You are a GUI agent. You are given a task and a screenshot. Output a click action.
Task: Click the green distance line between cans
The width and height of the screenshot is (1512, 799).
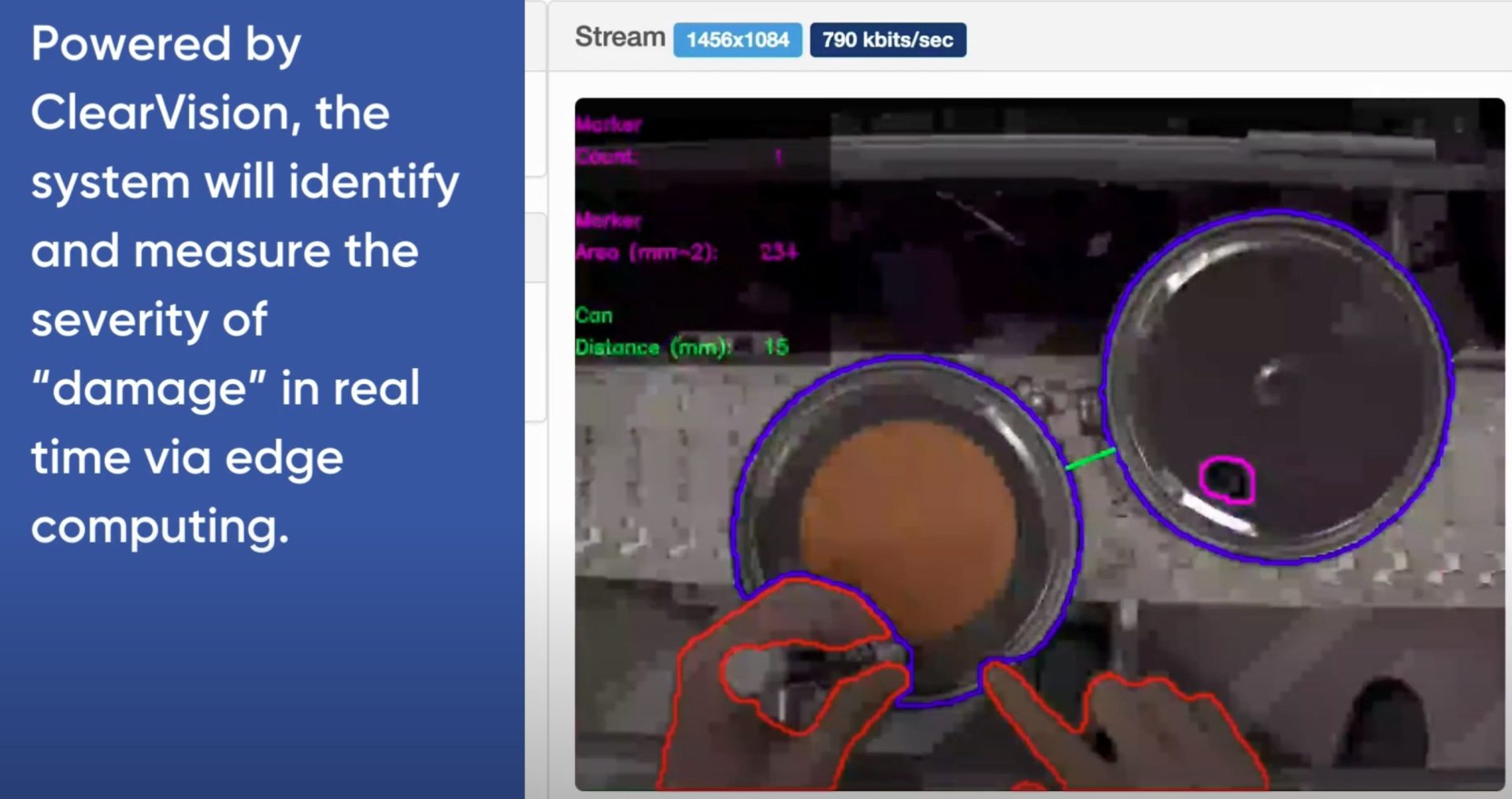1091,459
